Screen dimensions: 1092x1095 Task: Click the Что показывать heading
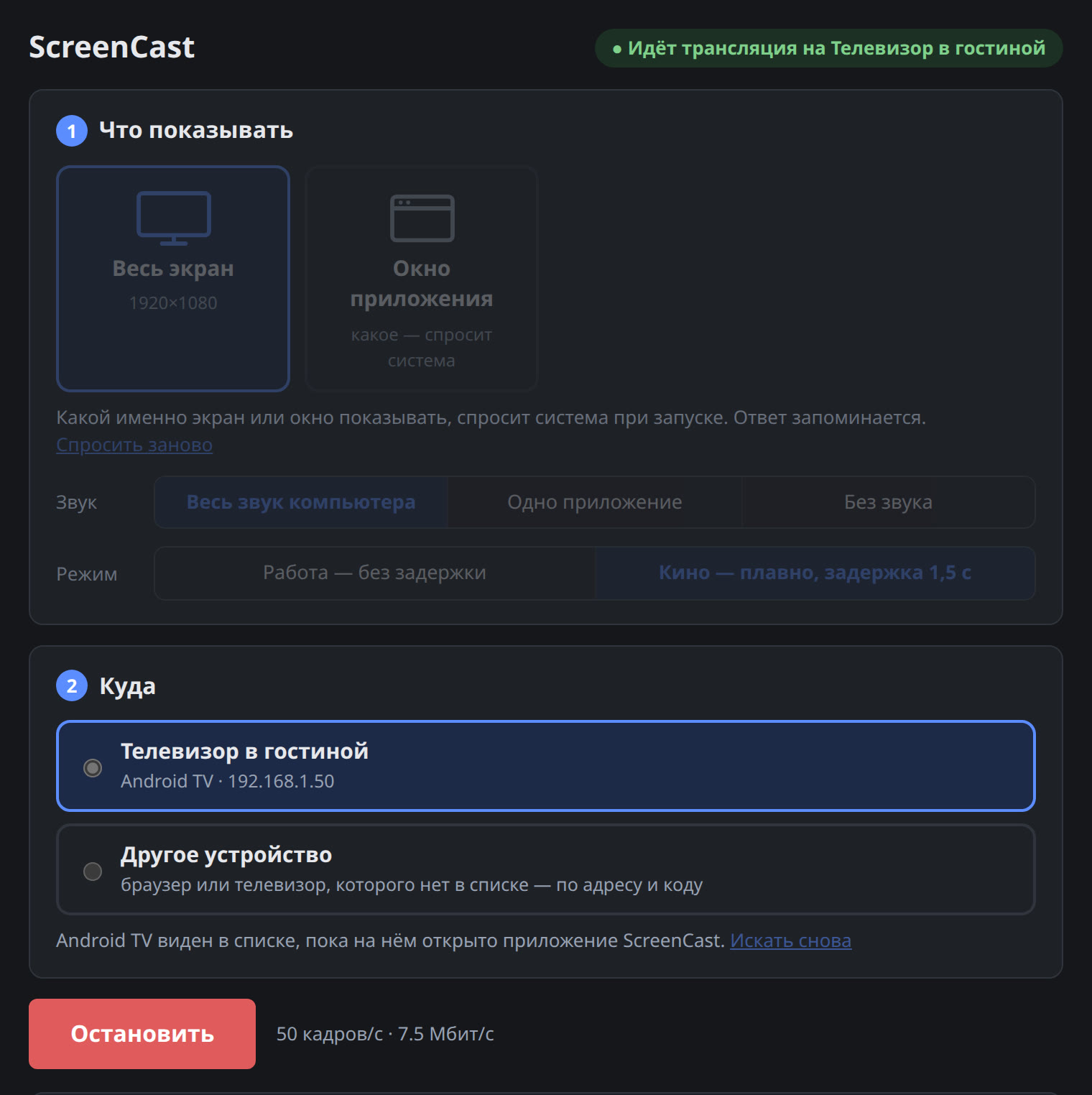pyautogui.click(x=196, y=130)
